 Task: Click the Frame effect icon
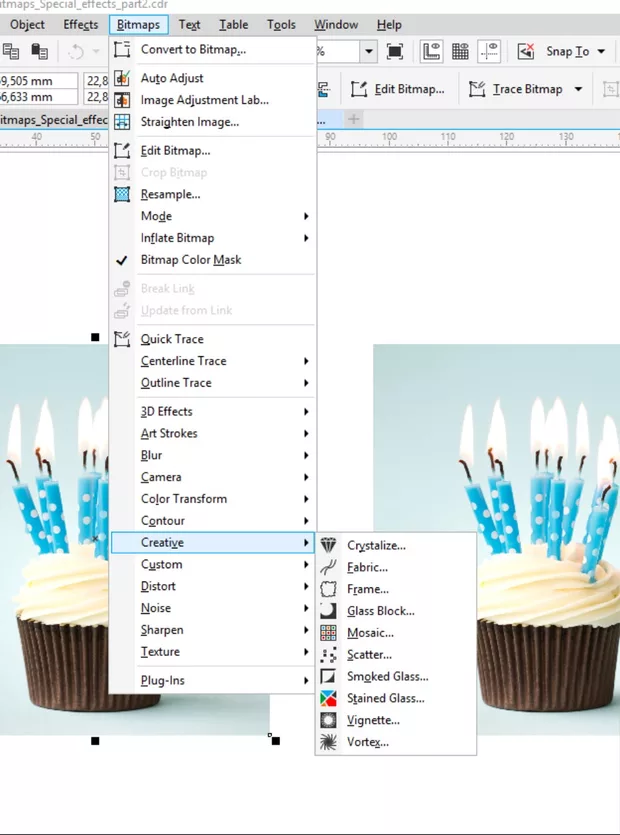pyautogui.click(x=328, y=588)
